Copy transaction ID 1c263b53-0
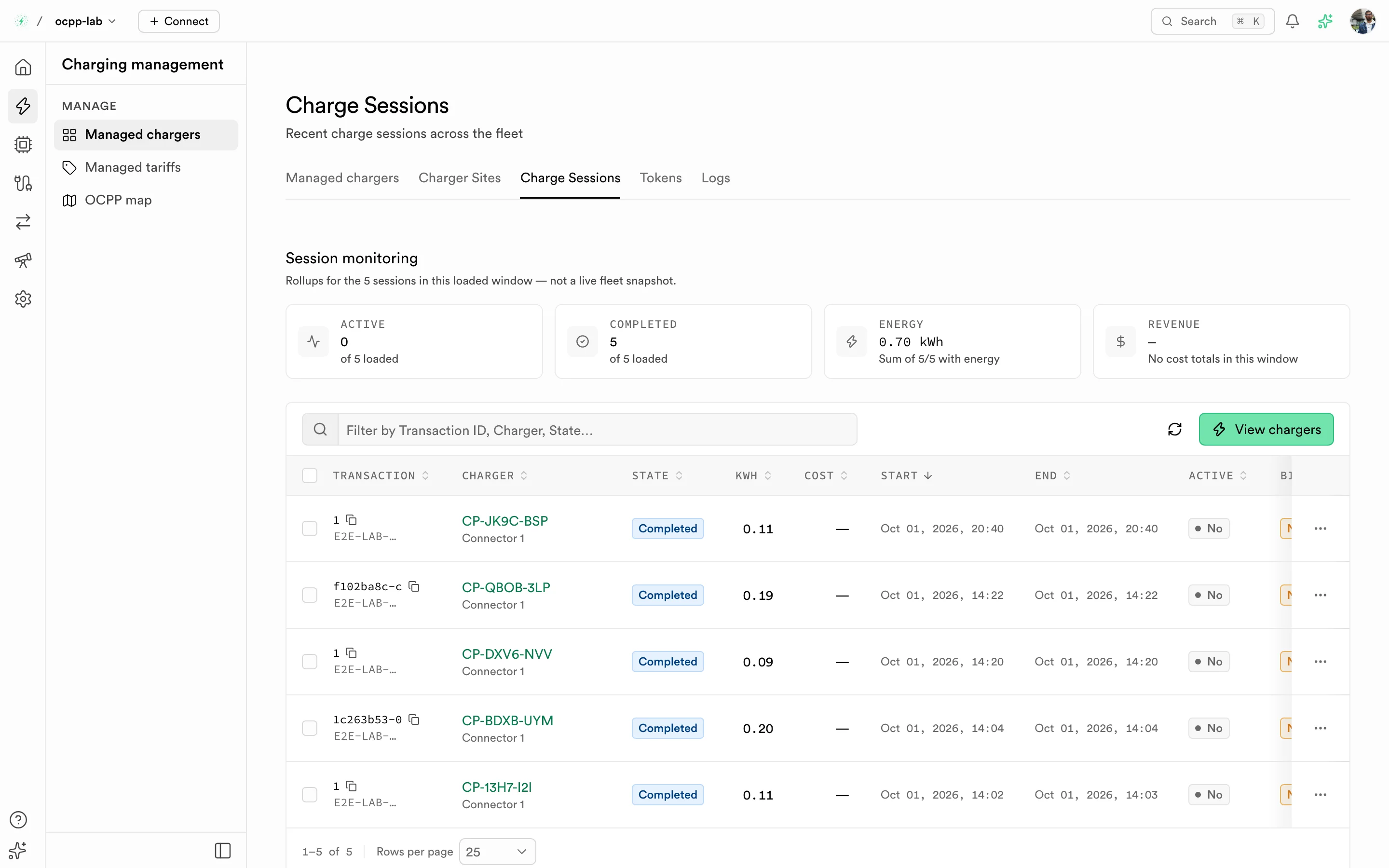The image size is (1389, 868). [x=414, y=719]
